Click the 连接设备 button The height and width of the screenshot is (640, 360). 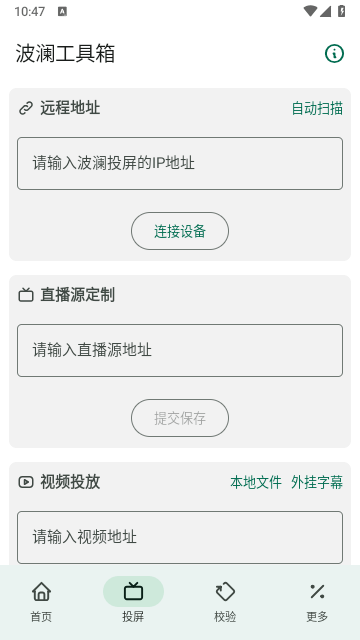[180, 231]
